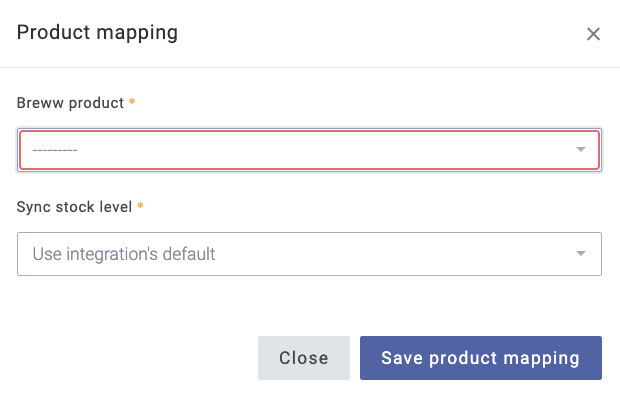Click the asterisk next to Sync stock level
The height and width of the screenshot is (397, 620).
click(x=140, y=206)
